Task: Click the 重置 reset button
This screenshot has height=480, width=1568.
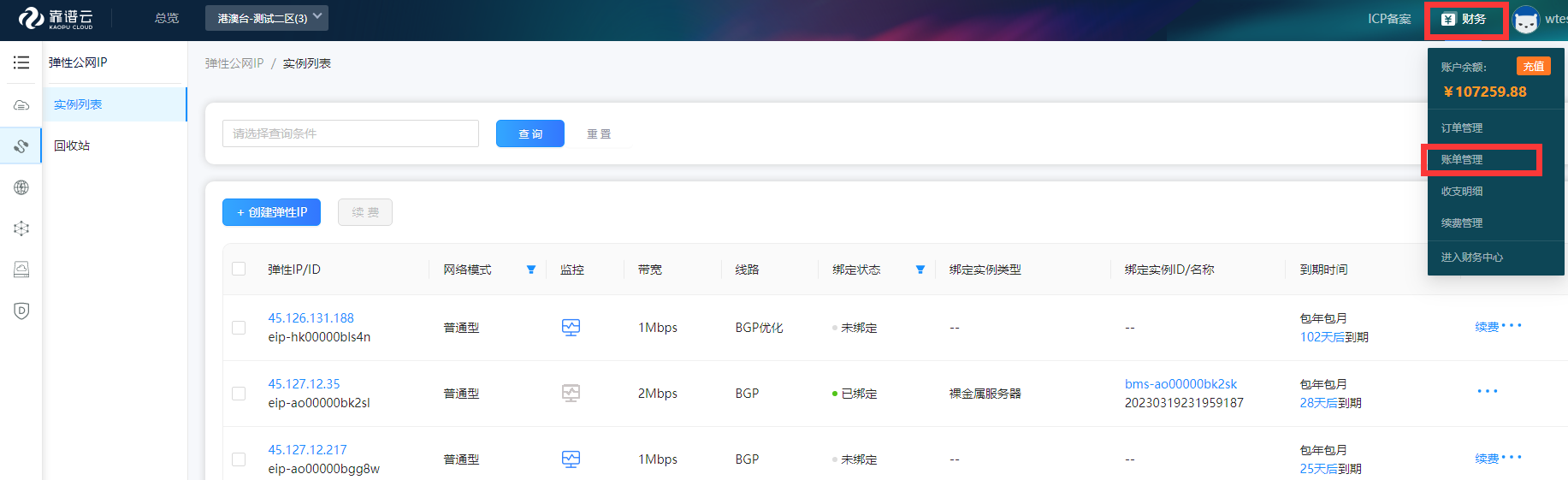Action: tap(599, 133)
